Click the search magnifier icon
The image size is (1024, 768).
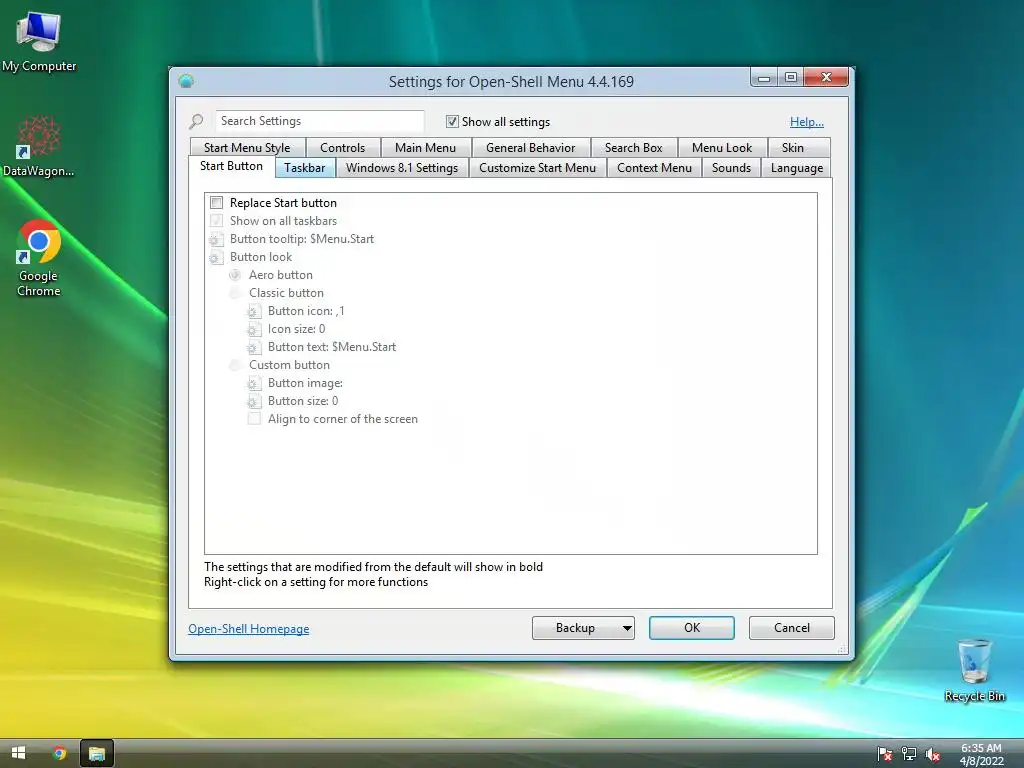point(196,121)
